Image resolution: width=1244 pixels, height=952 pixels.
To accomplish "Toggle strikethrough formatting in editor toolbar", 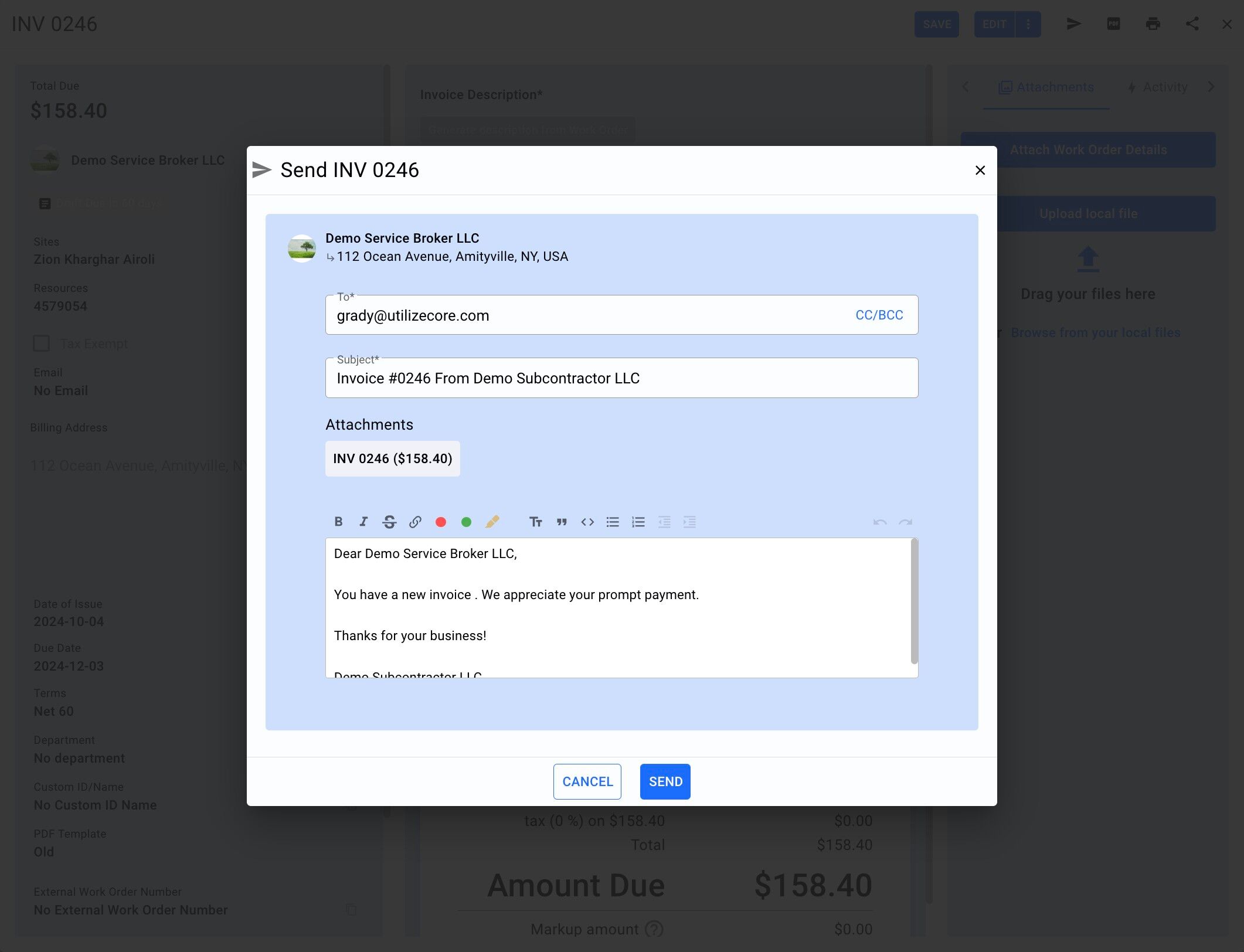I will point(389,522).
